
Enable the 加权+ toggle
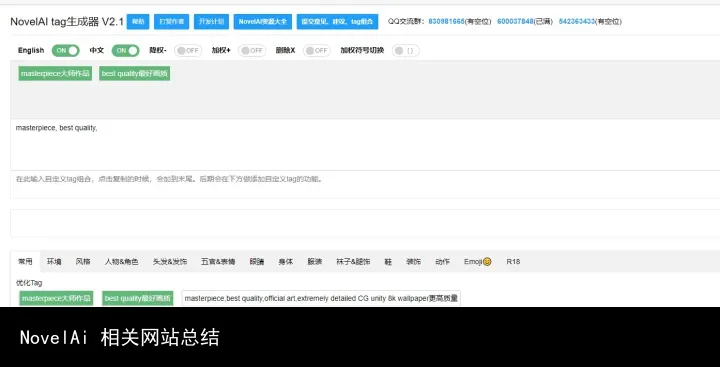(252, 51)
